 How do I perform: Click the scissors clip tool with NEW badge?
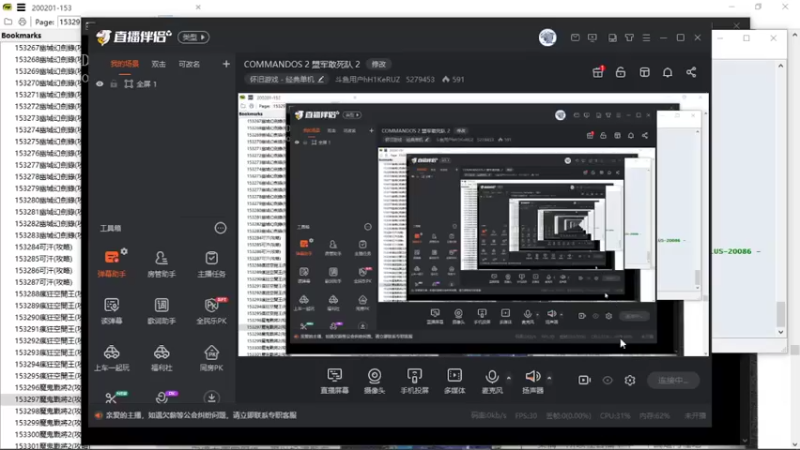[x=112, y=397]
